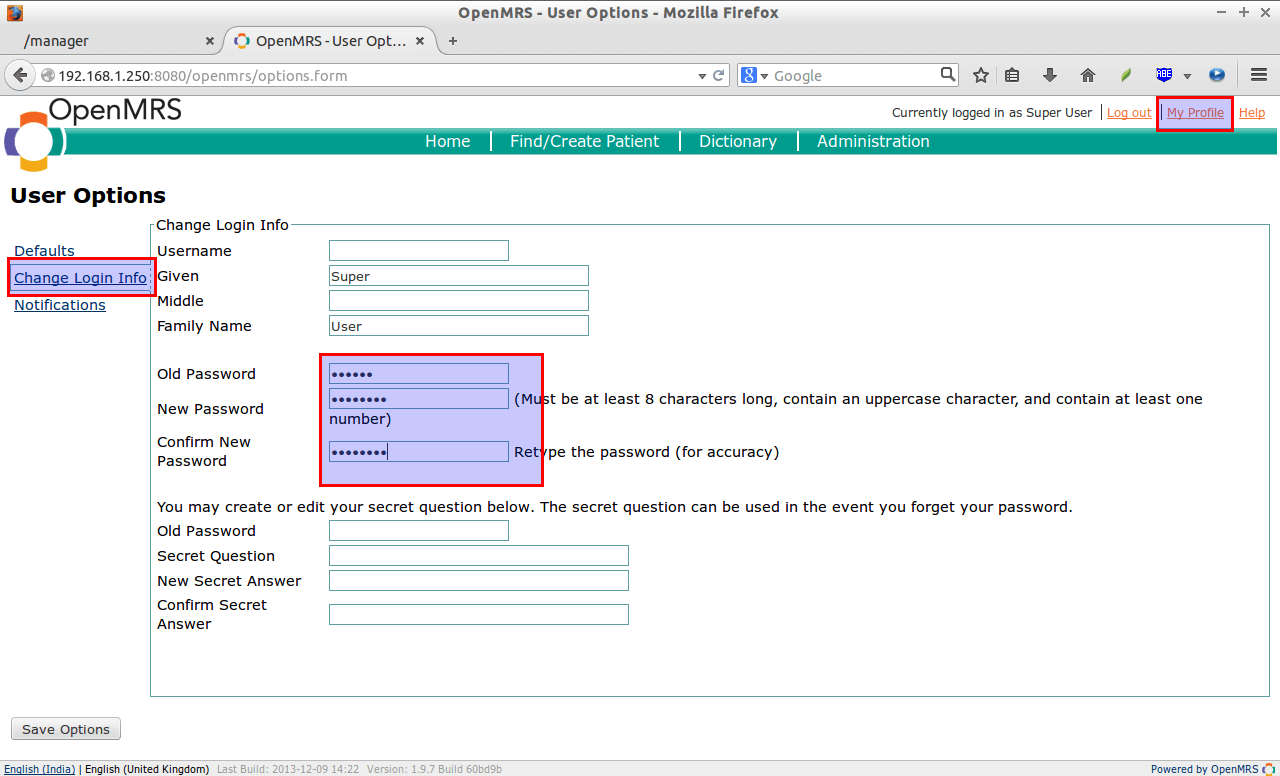Open the Firefox hamburger menu
The height and width of the screenshot is (776, 1280).
tap(1259, 75)
